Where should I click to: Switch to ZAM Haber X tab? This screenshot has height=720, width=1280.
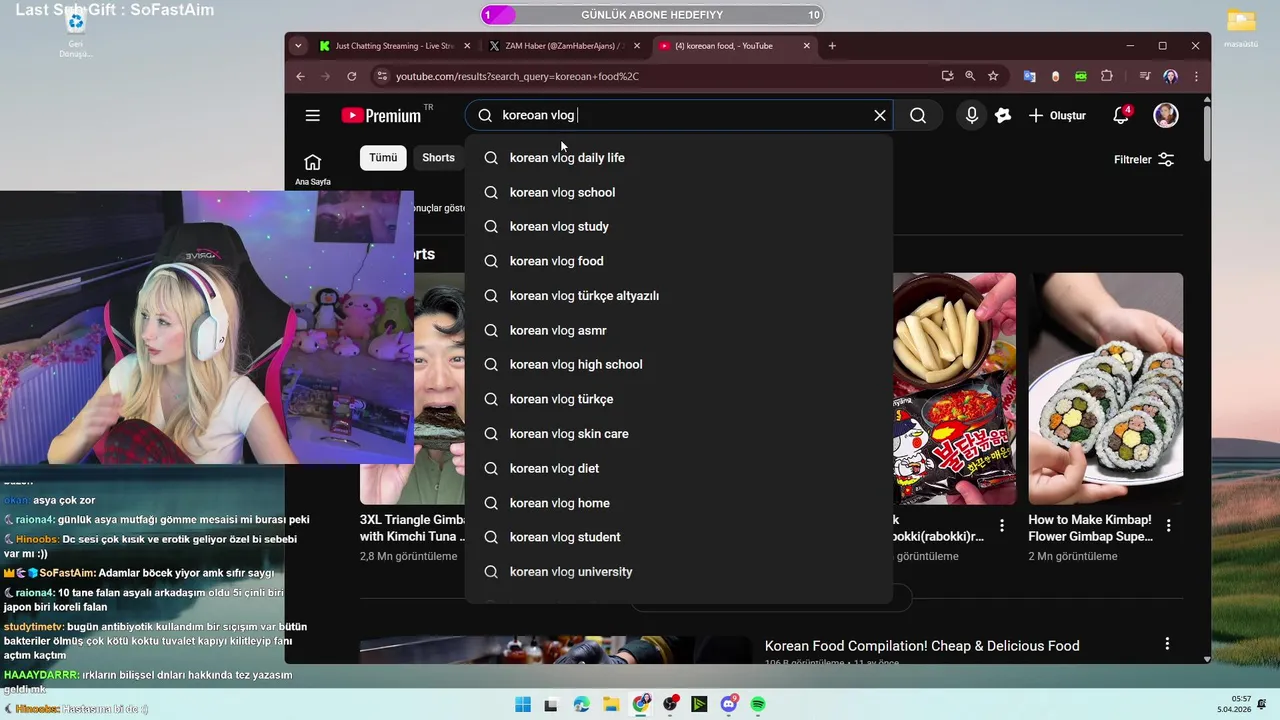564,46
